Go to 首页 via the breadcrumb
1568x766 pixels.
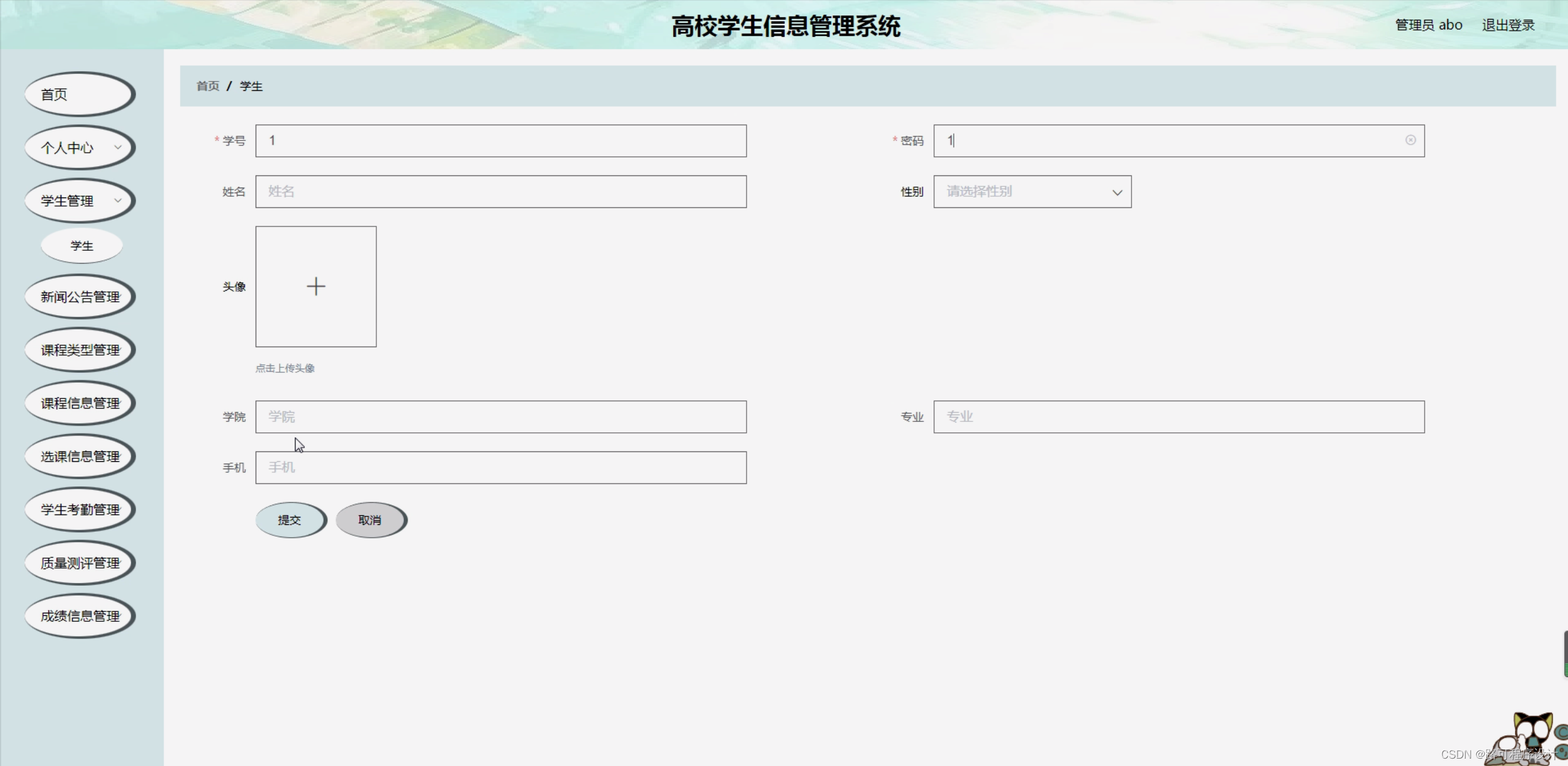click(x=208, y=86)
